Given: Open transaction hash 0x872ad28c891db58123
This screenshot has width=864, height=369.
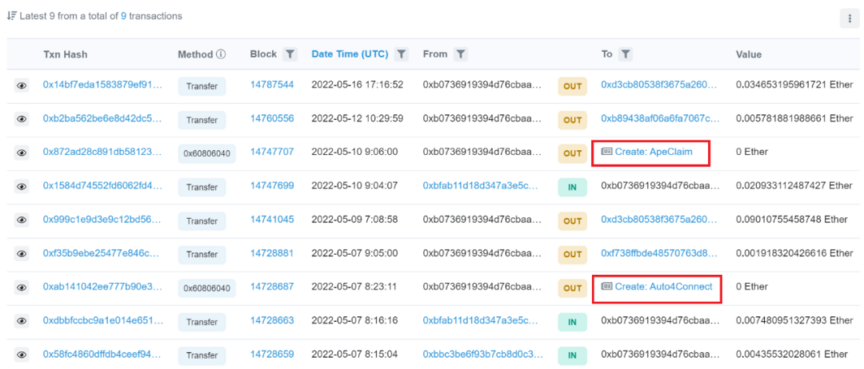Looking at the screenshot, I should 103,152.
